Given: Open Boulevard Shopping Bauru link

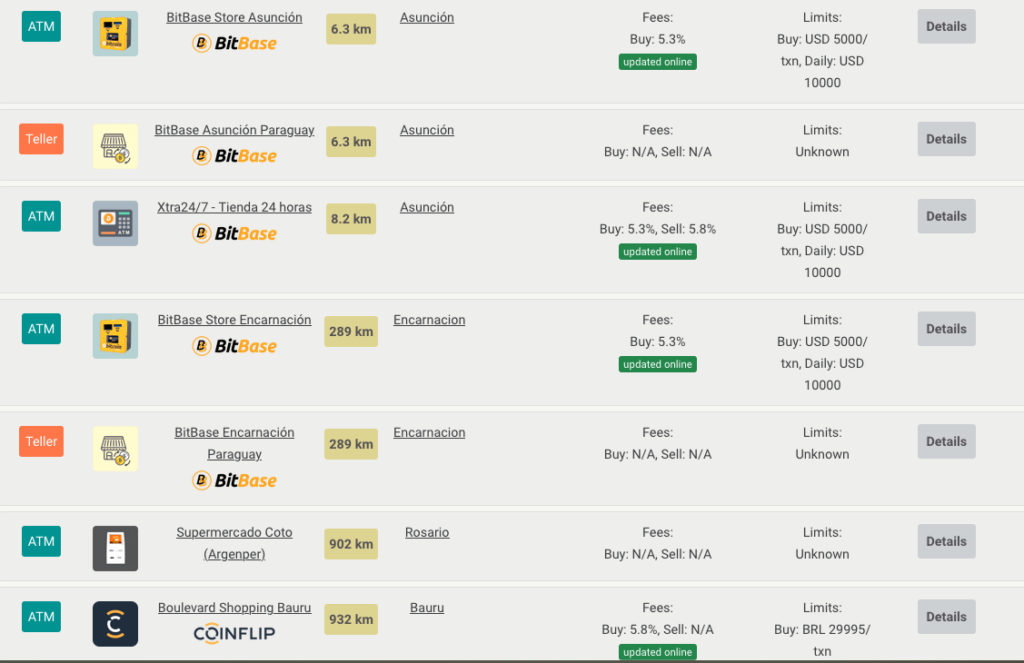Looking at the screenshot, I should [x=234, y=608].
